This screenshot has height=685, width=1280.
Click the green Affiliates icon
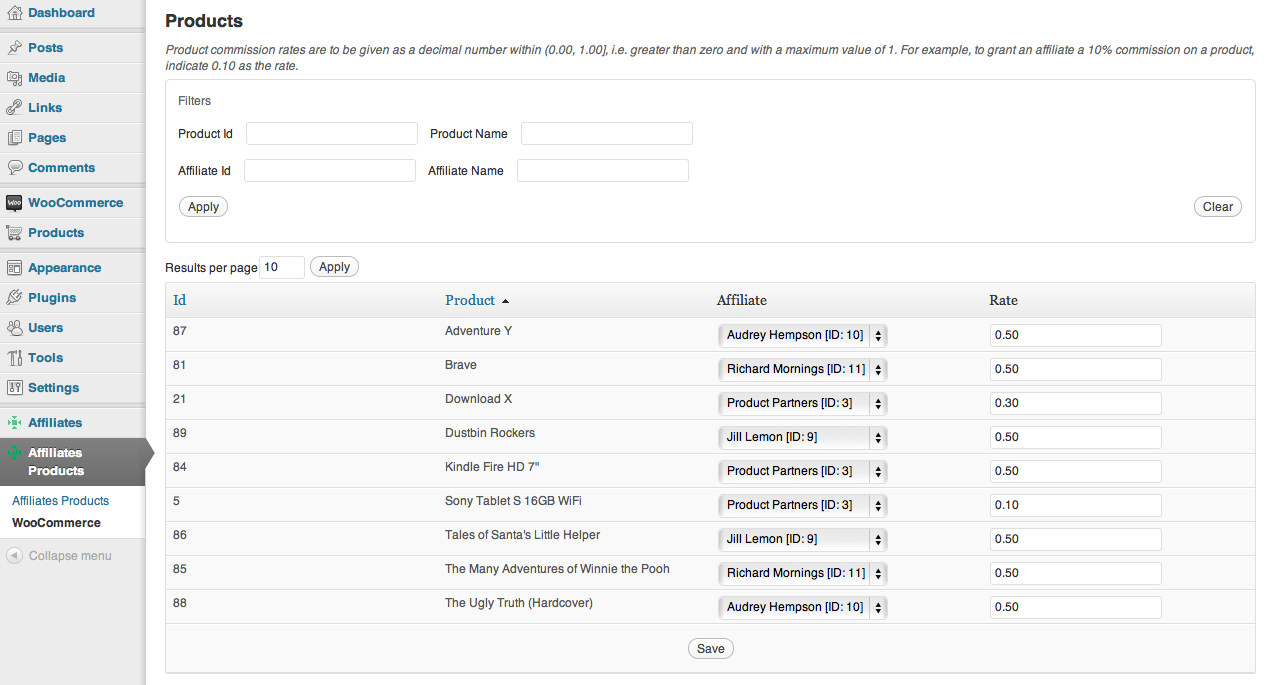(14, 423)
